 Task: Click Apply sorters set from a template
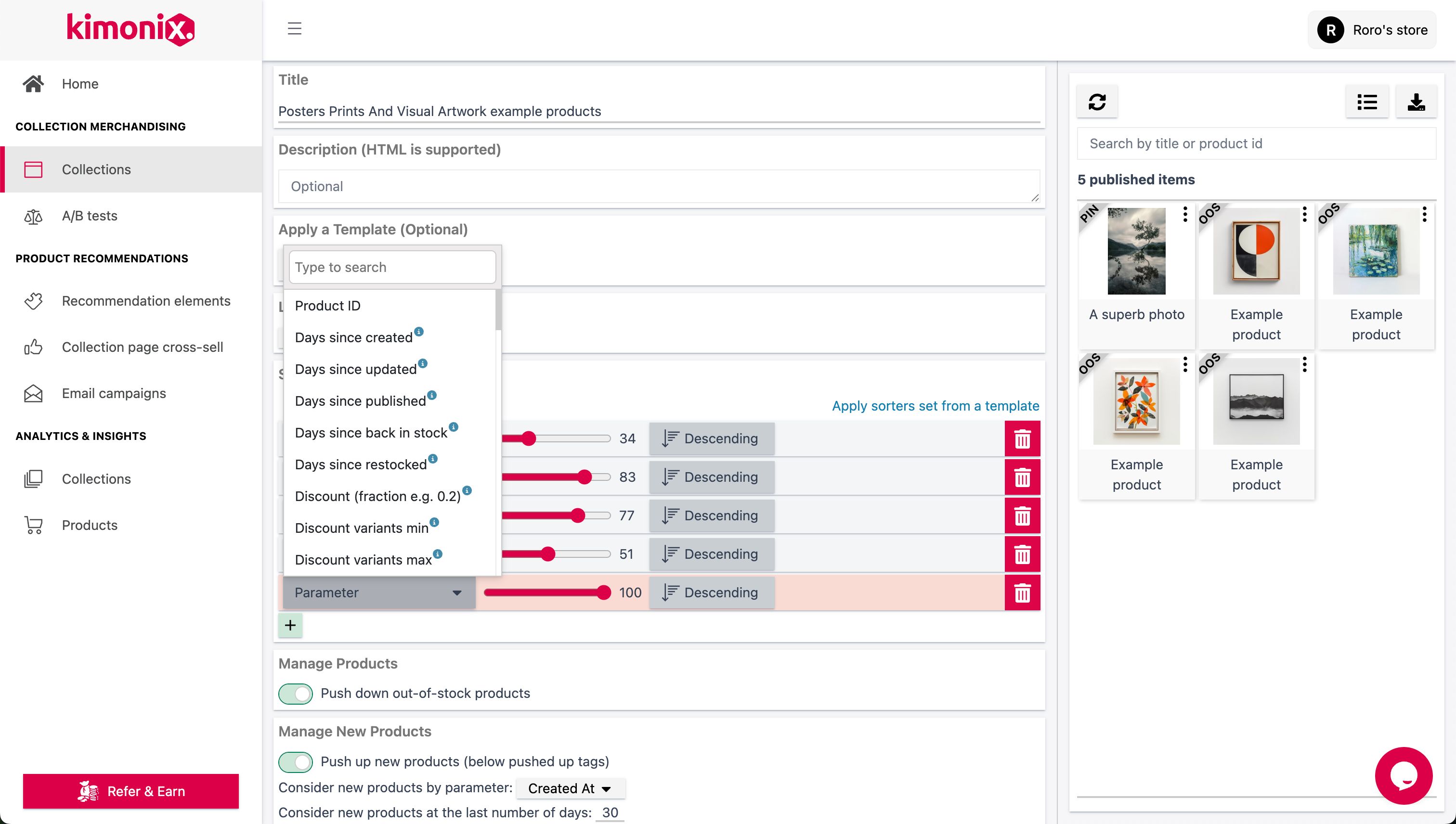(935, 406)
